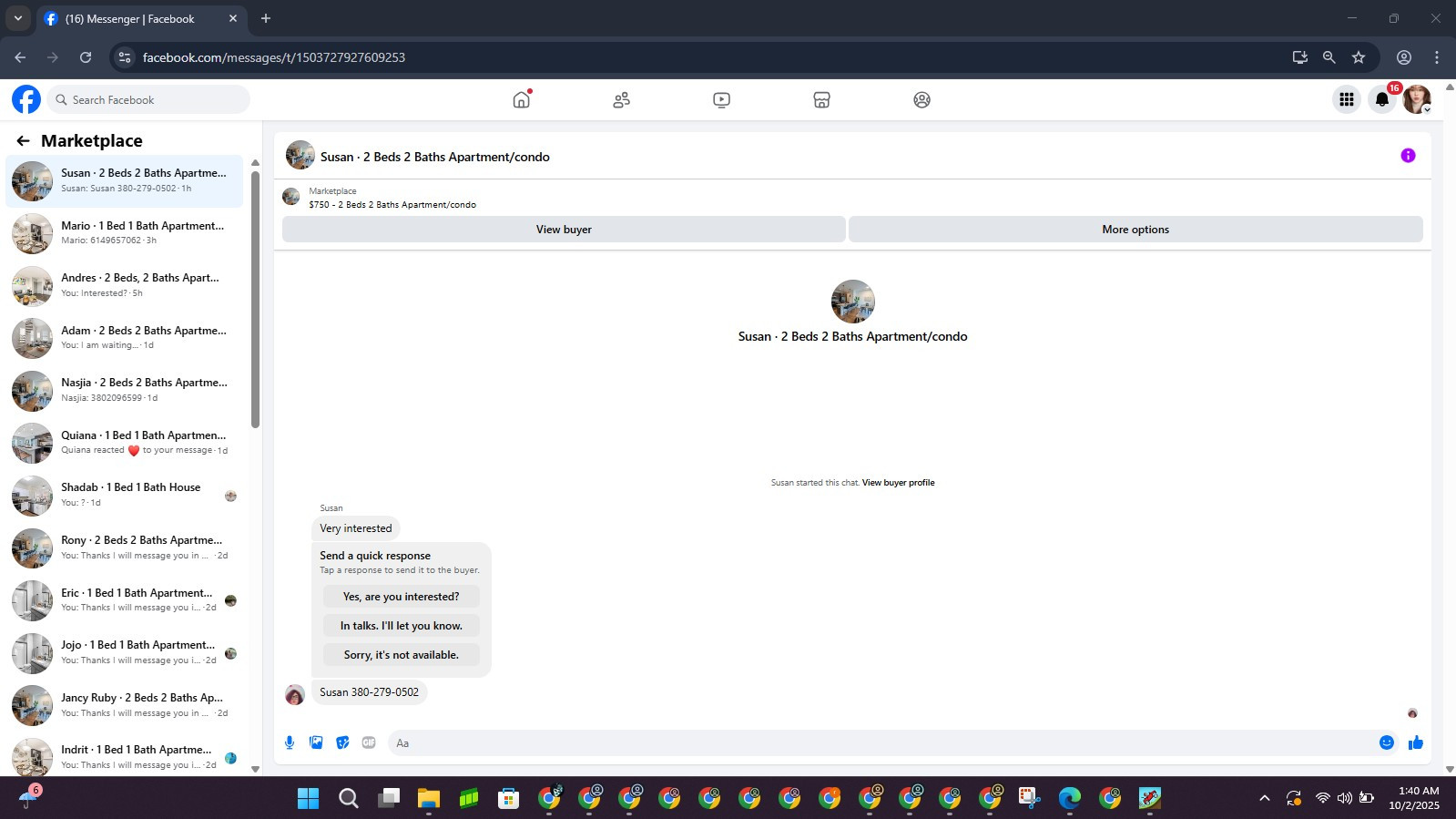Viewport: 1456px width, 819px height.
Task: Open Rony's 2 Beds 2 Baths chat
Action: (x=125, y=548)
